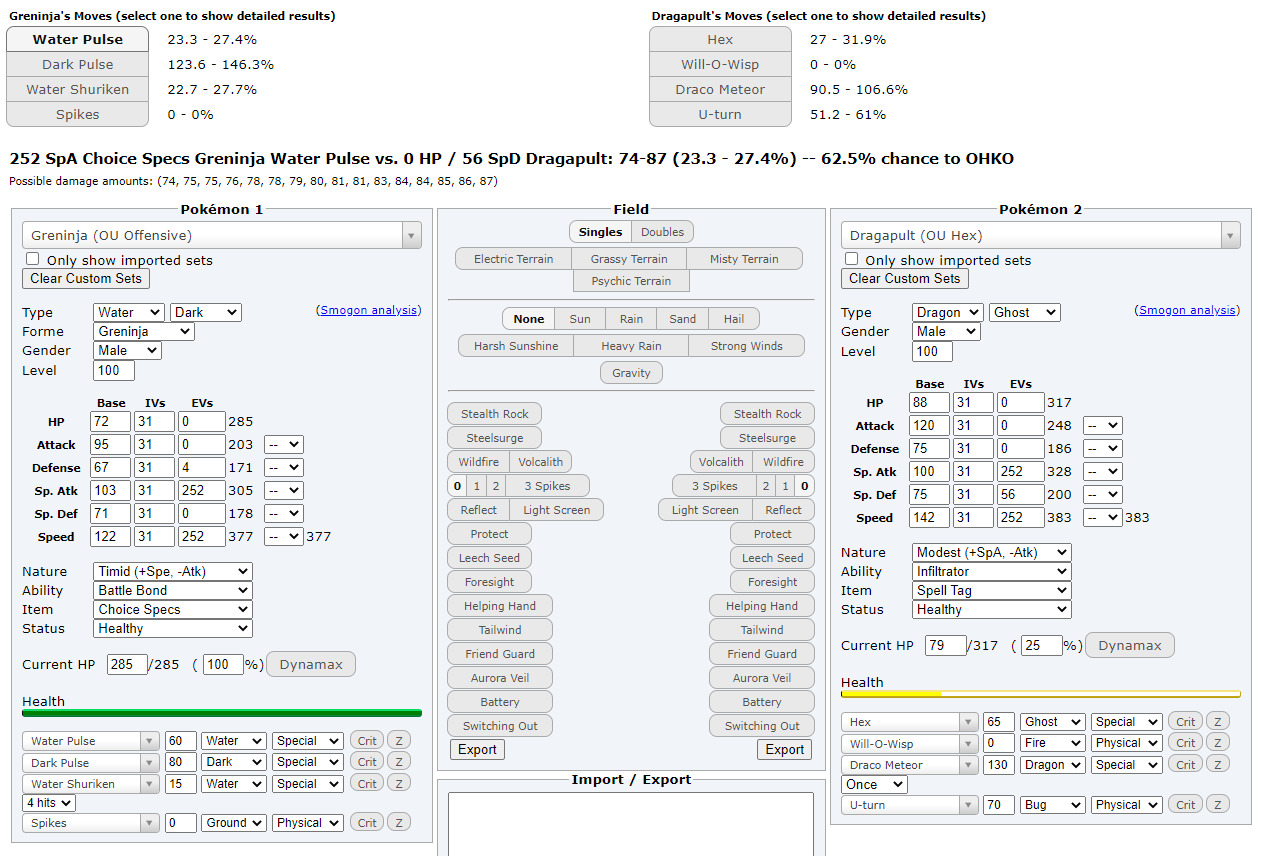This screenshot has height=856, width=1264.
Task: Toggle Light Screen on Pokémon 1's field side
Action: tap(557, 510)
